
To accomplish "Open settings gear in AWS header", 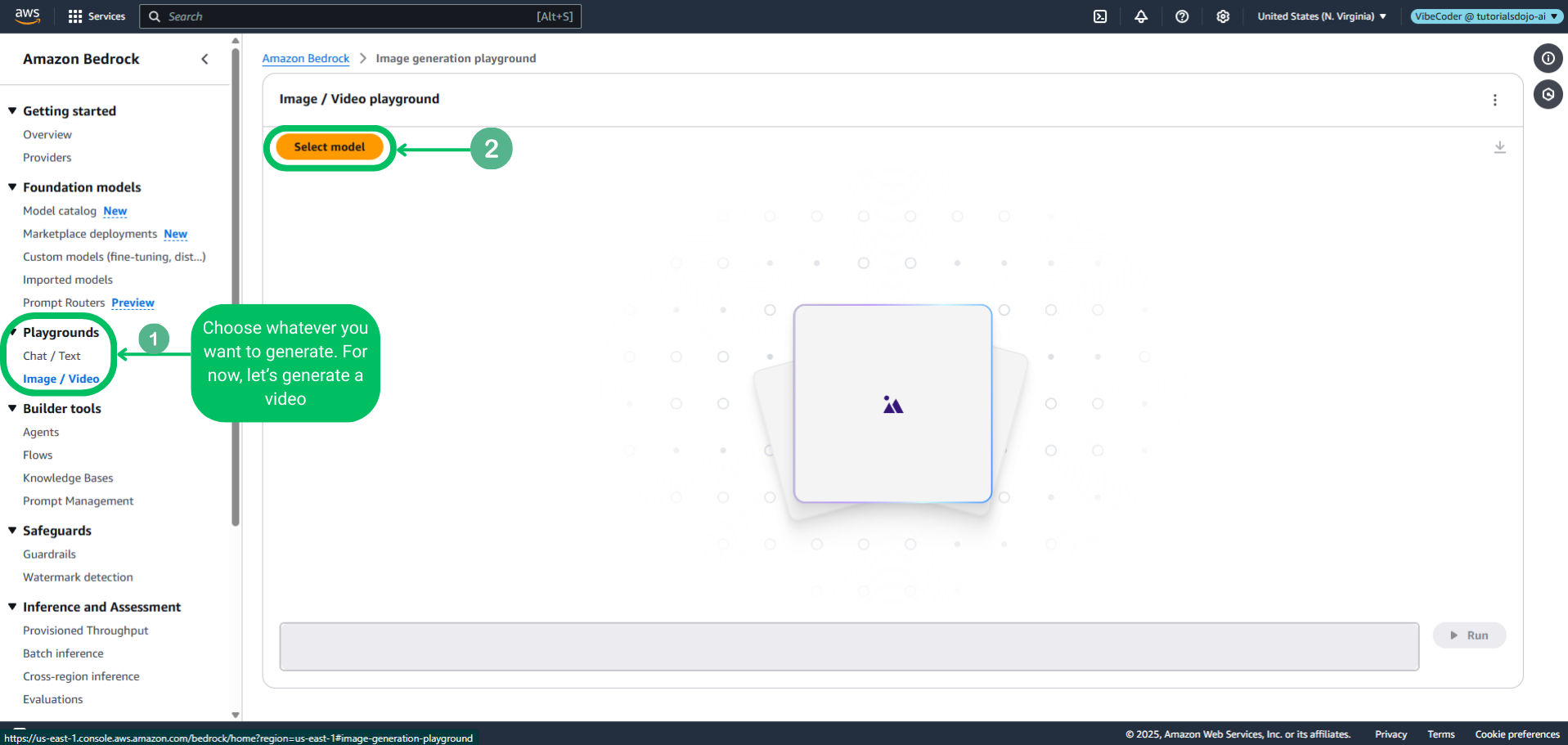I will point(1223,16).
